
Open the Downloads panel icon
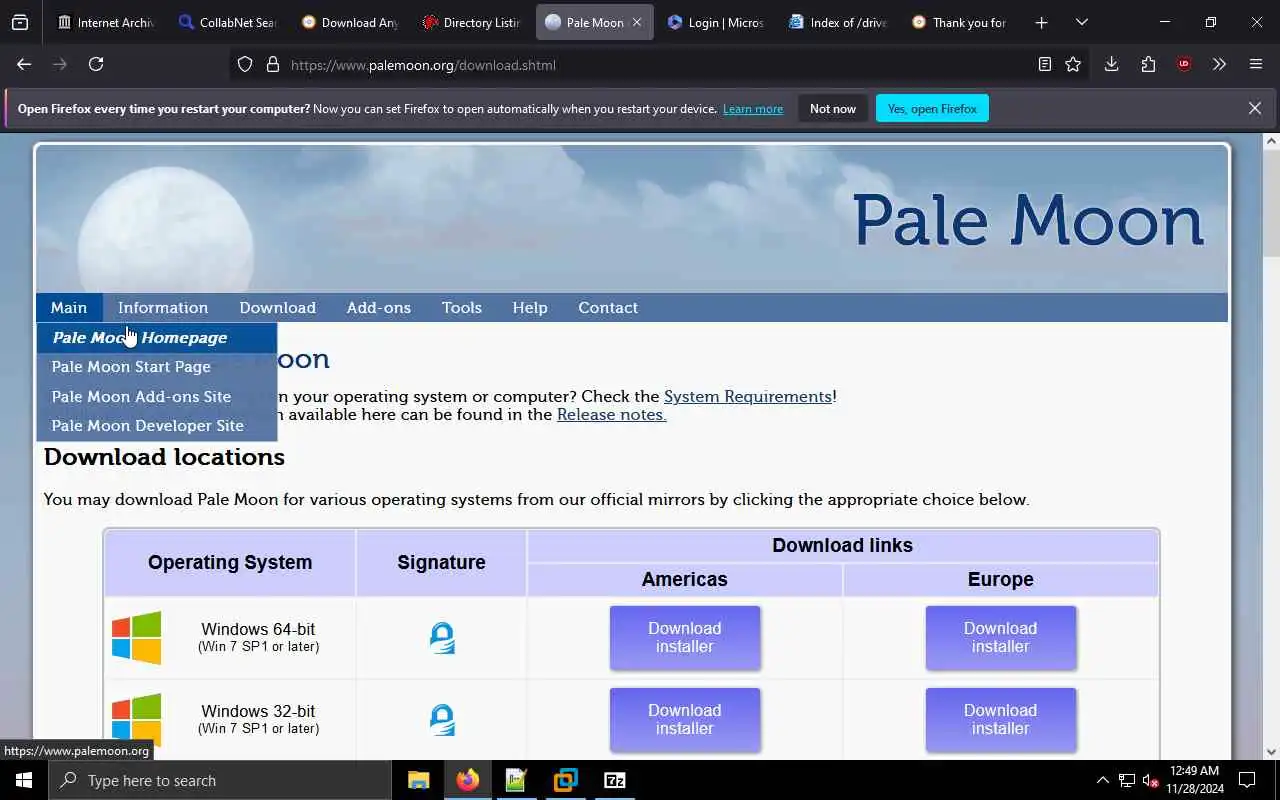(1111, 64)
